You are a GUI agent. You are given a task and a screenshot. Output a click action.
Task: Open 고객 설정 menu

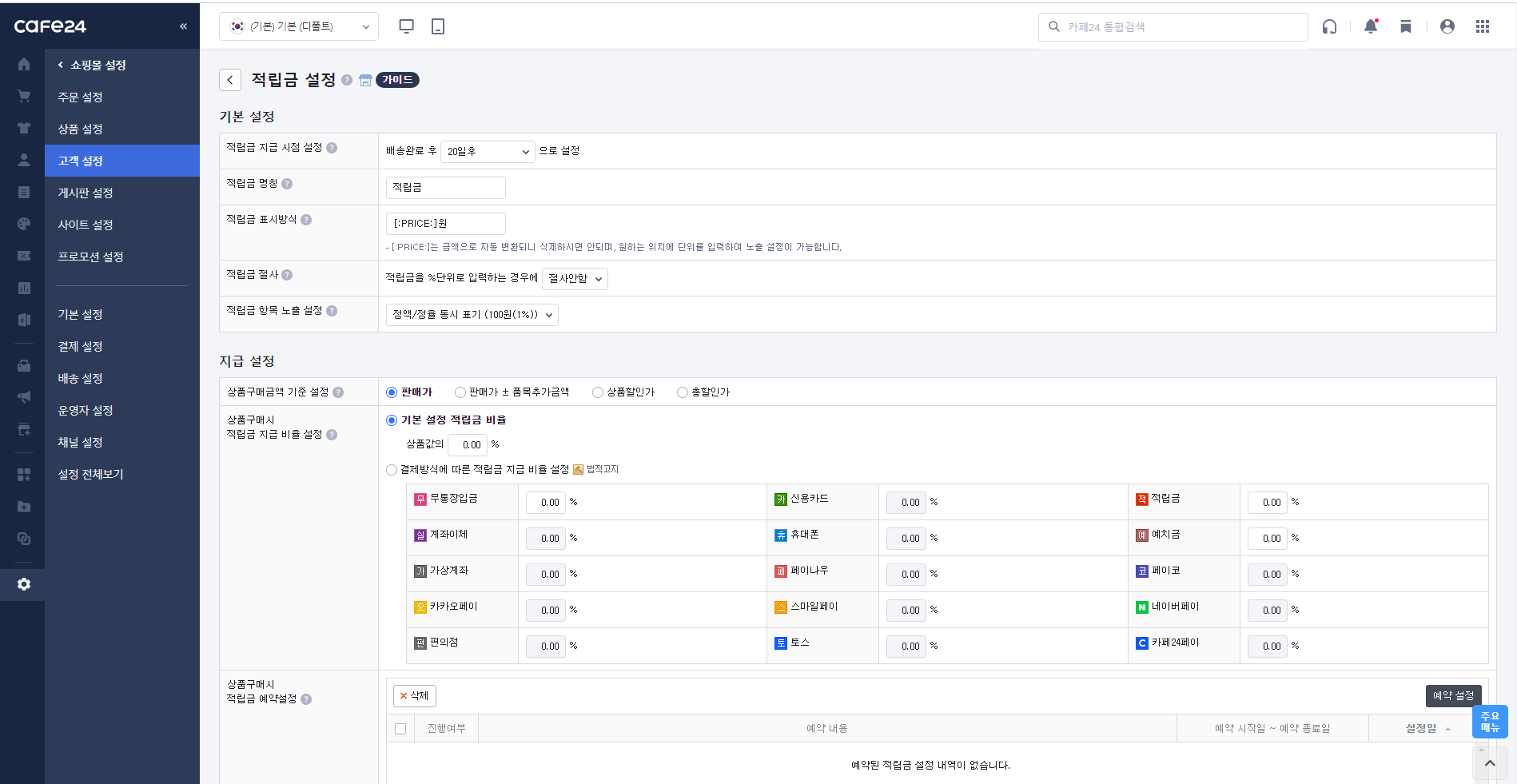pyautogui.click(x=80, y=161)
